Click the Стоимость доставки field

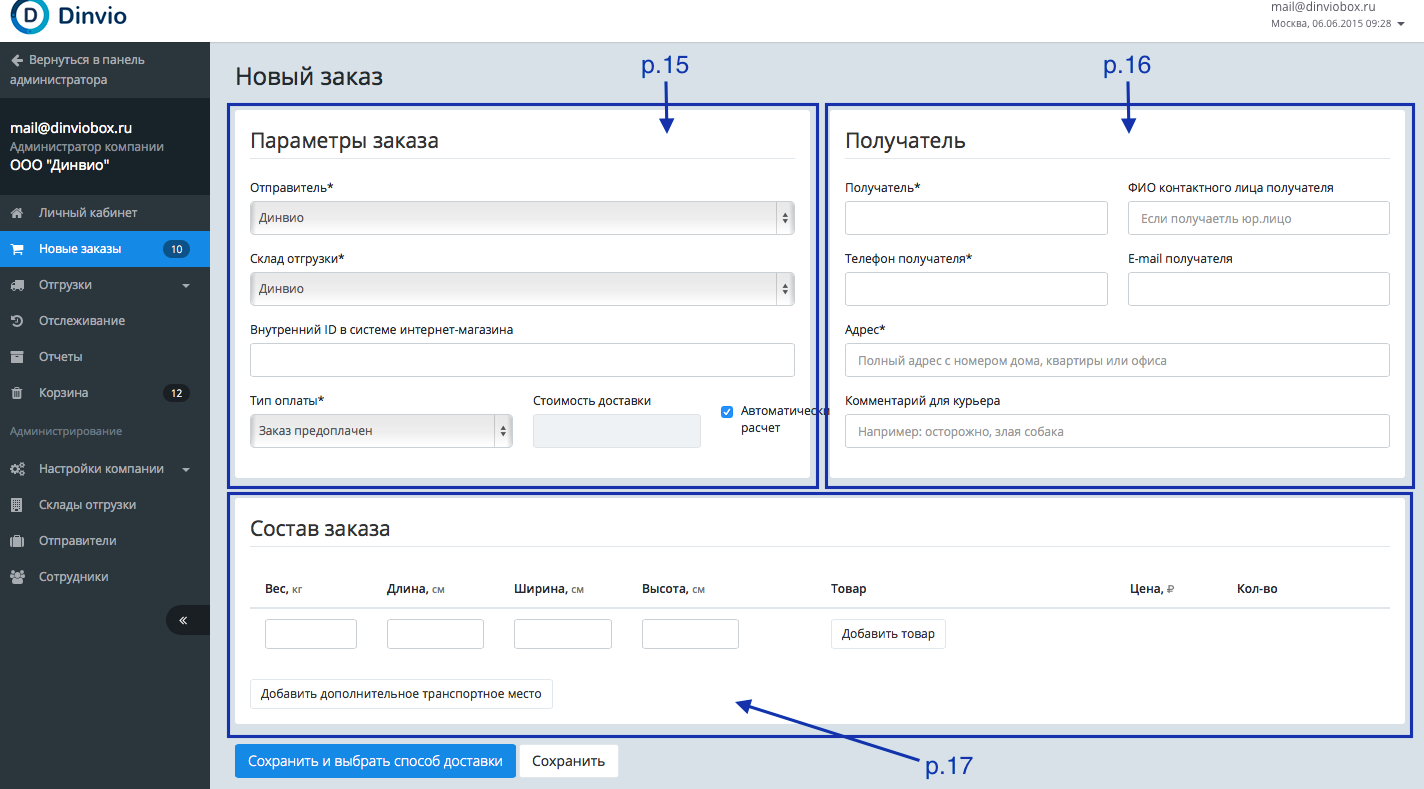[617, 431]
